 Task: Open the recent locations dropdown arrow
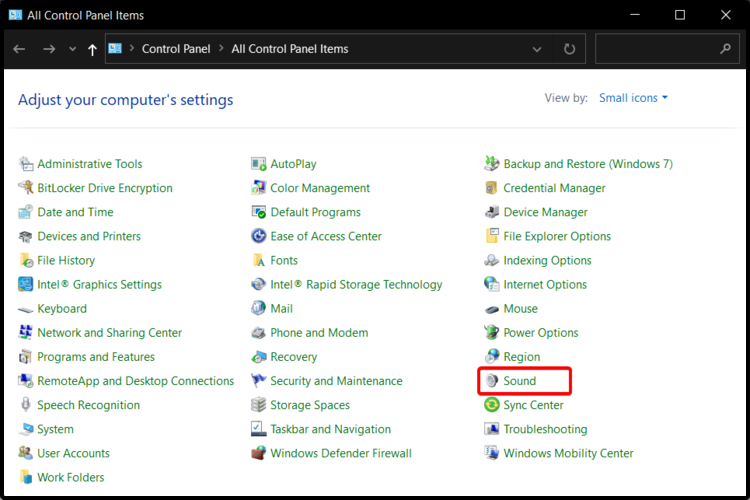pos(72,48)
